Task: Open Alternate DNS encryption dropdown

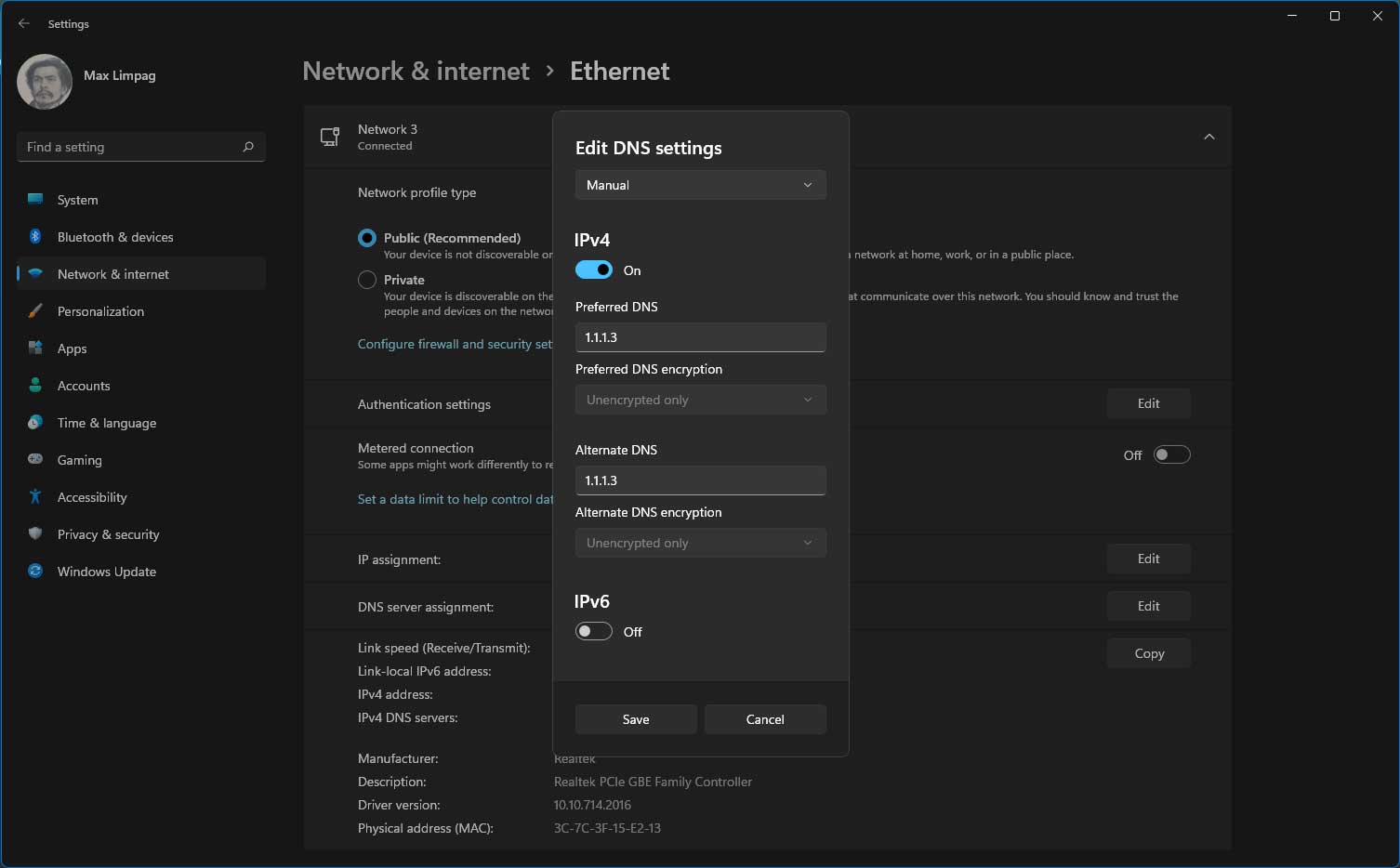Action: pyautogui.click(x=700, y=543)
